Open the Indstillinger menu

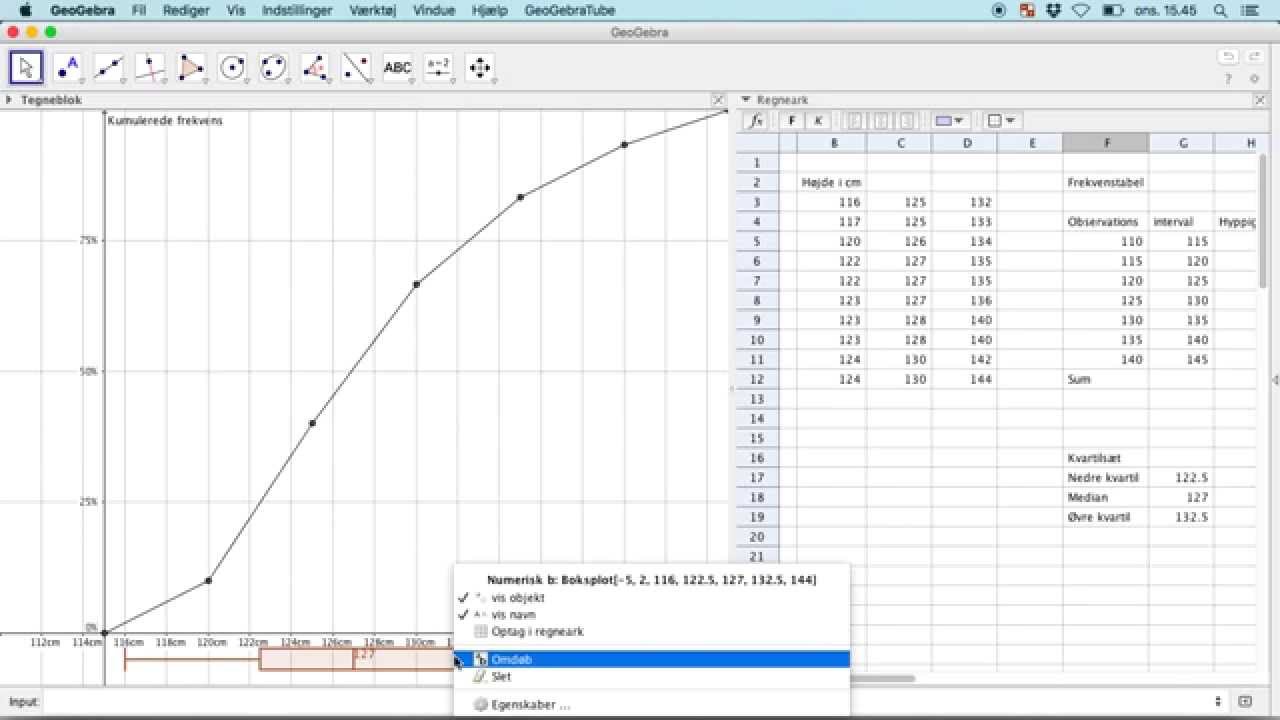pyautogui.click(x=297, y=10)
